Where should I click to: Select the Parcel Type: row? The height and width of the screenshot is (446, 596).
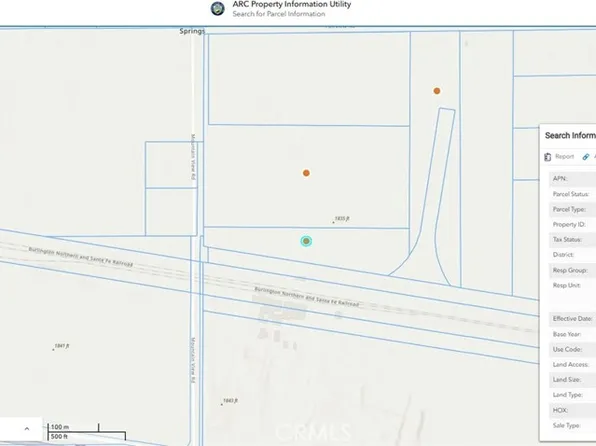[572, 209]
